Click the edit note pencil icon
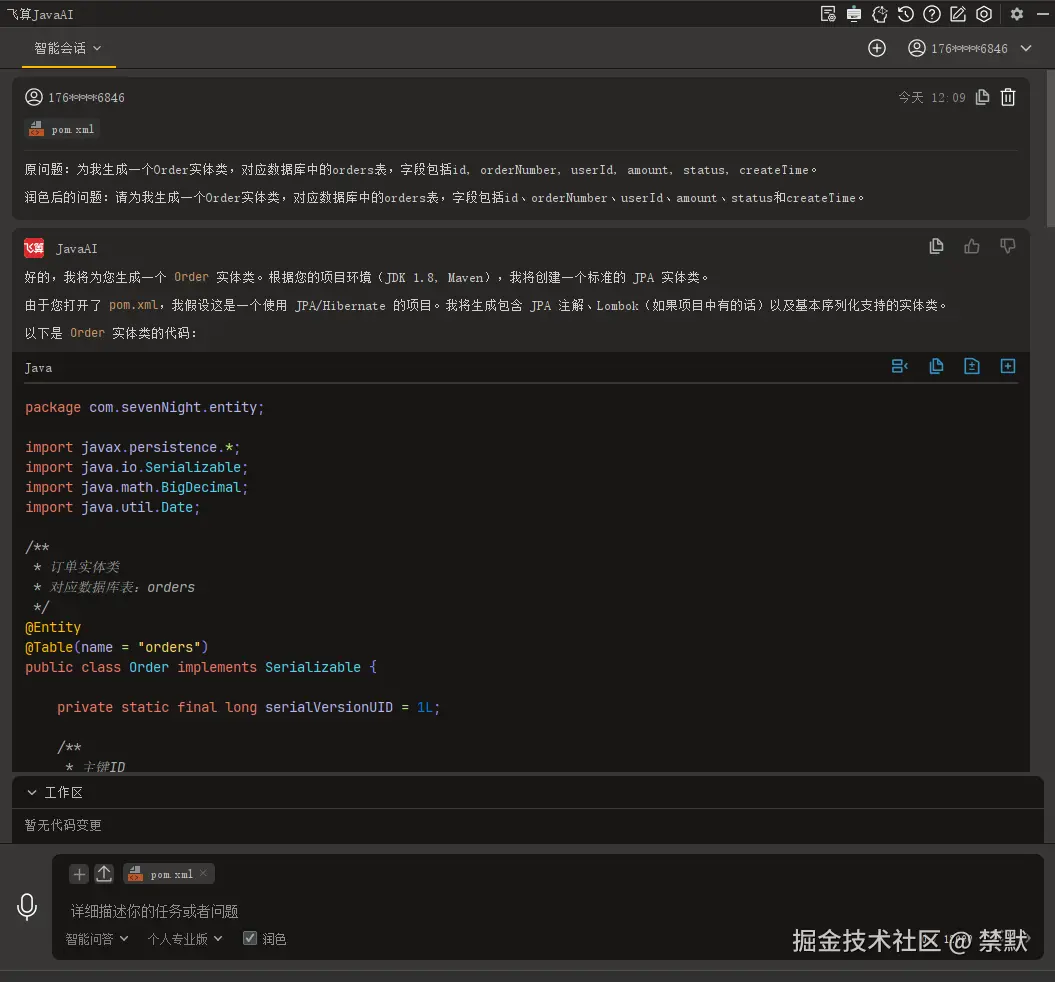The image size is (1055, 982). pyautogui.click(x=957, y=14)
